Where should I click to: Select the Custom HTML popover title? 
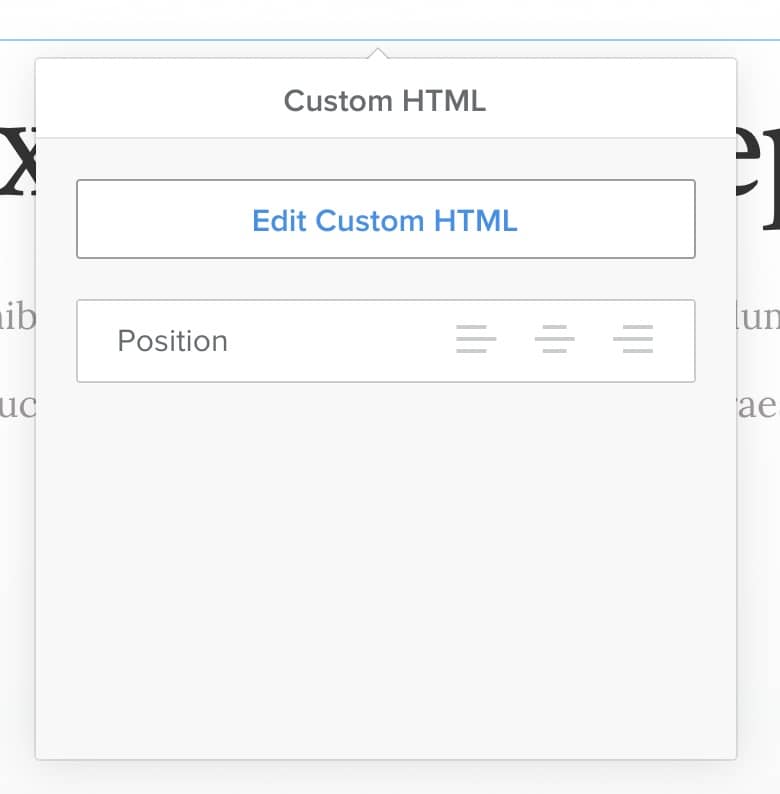pyautogui.click(x=385, y=101)
